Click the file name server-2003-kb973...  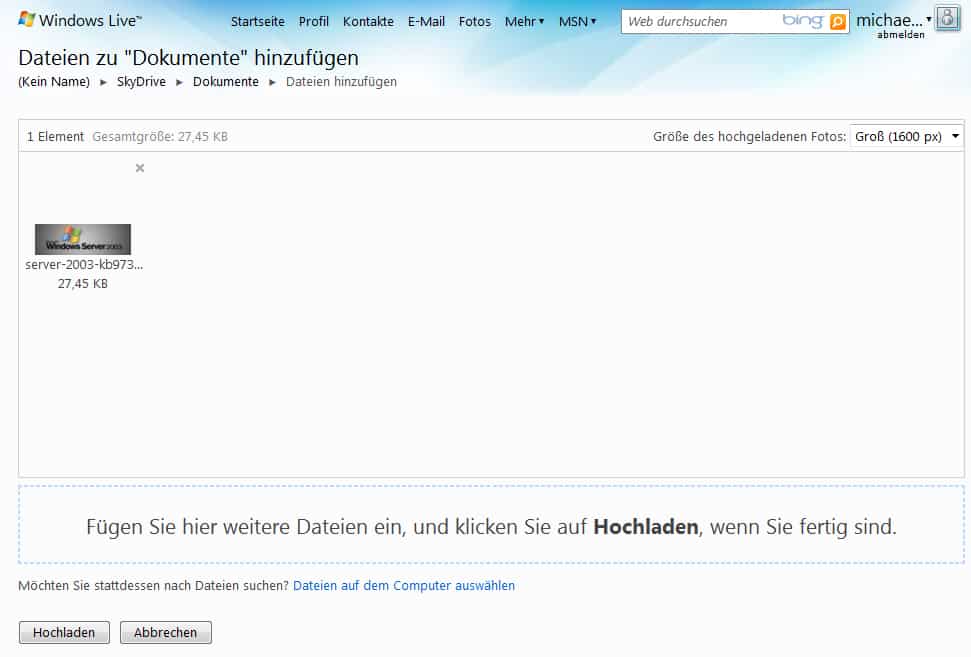[84, 264]
